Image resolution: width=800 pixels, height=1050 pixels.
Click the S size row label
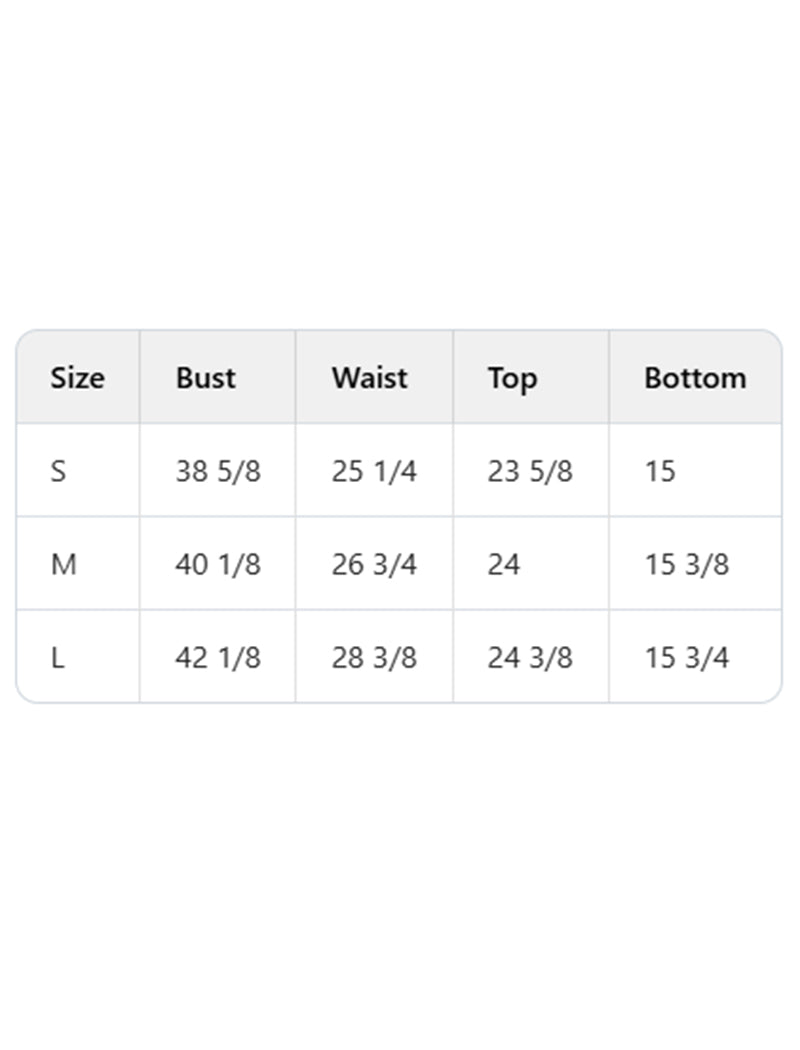tap(58, 471)
